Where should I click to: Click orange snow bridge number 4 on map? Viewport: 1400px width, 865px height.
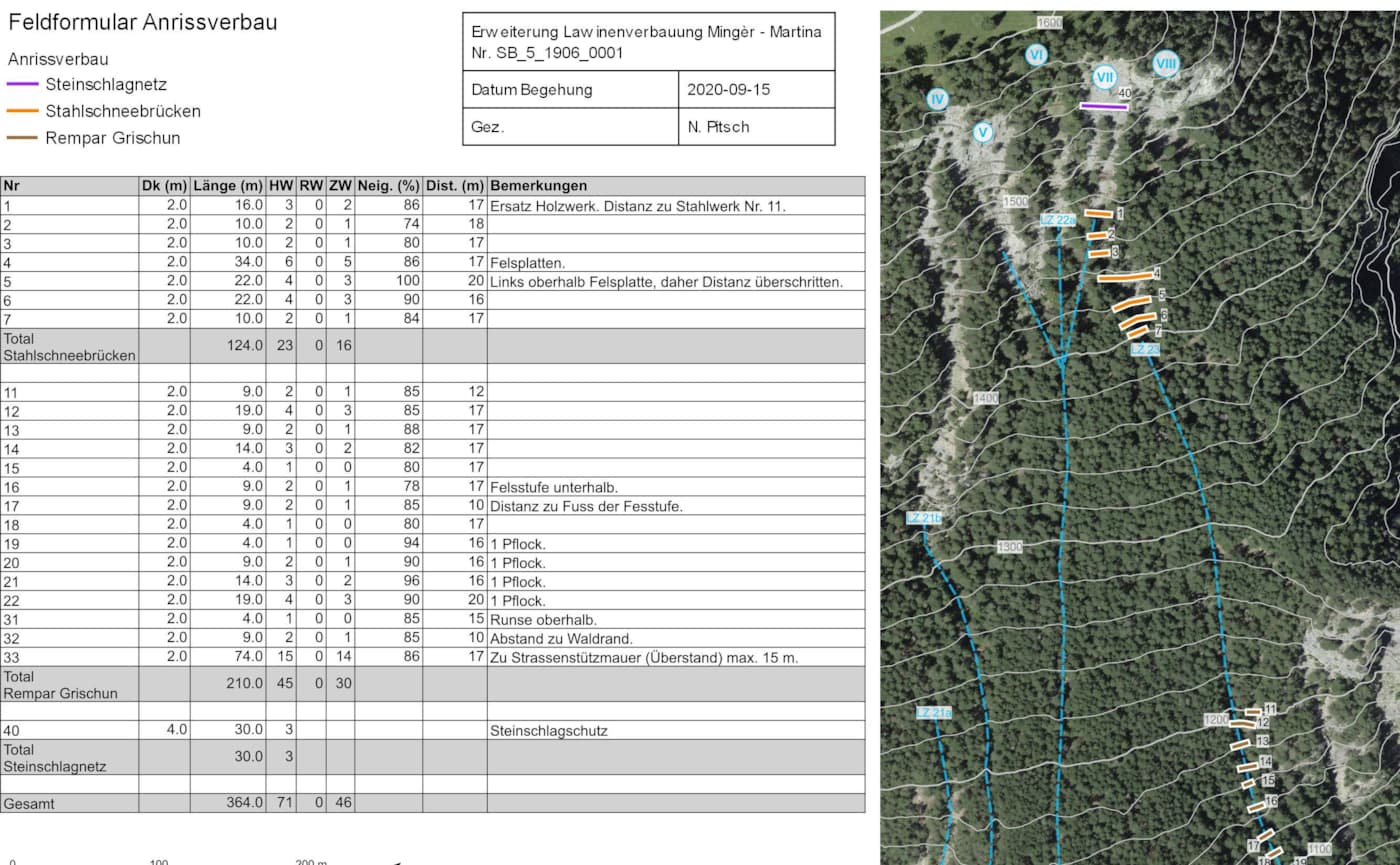click(1124, 277)
